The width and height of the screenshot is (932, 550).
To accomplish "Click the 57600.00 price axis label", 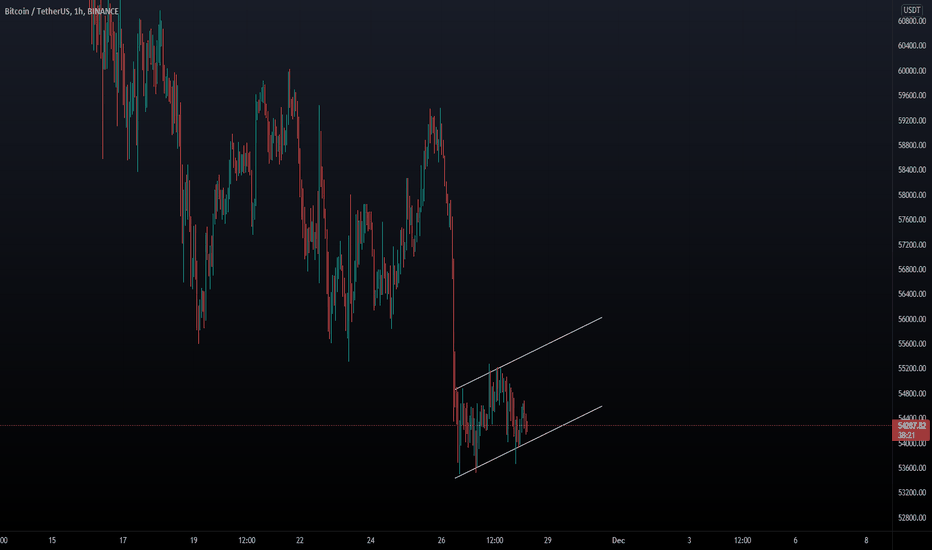I will click(x=912, y=219).
